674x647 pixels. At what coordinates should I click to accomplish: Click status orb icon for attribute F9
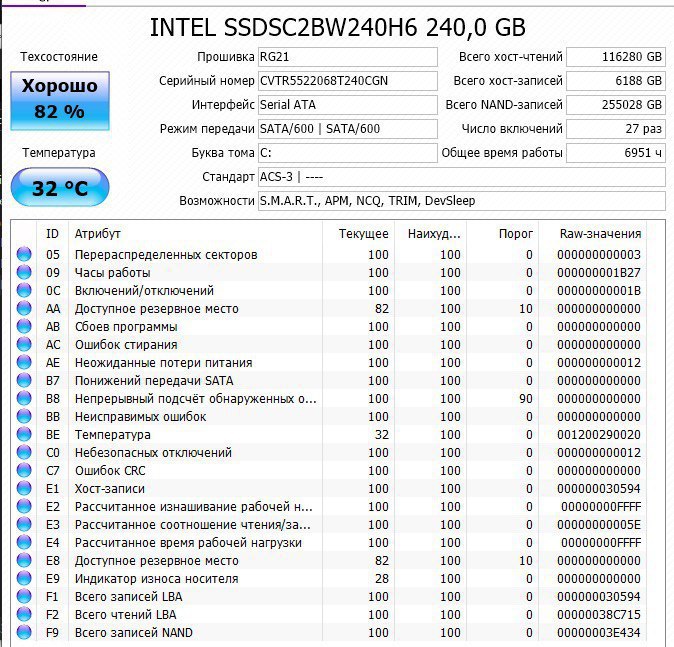point(24,632)
